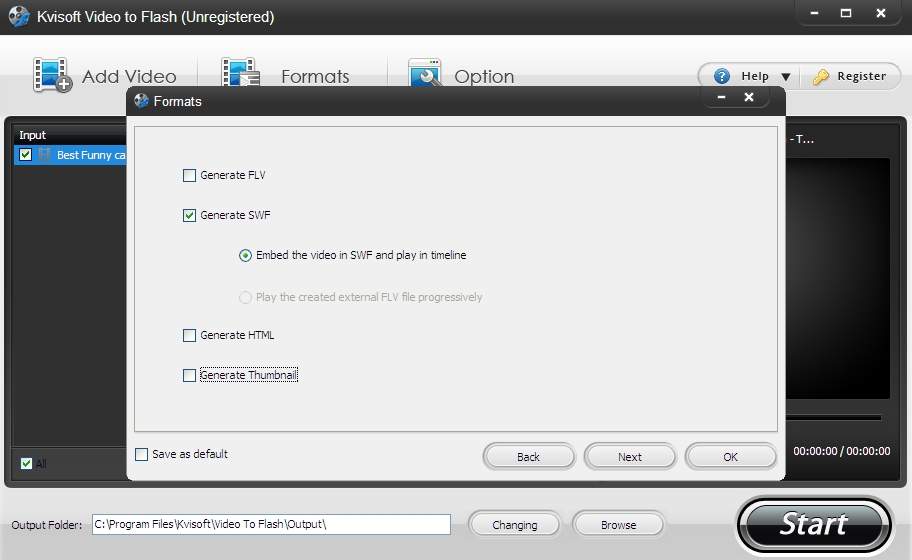Image resolution: width=912 pixels, height=560 pixels.
Task: Close the Formats dialog window
Action: coord(749,97)
